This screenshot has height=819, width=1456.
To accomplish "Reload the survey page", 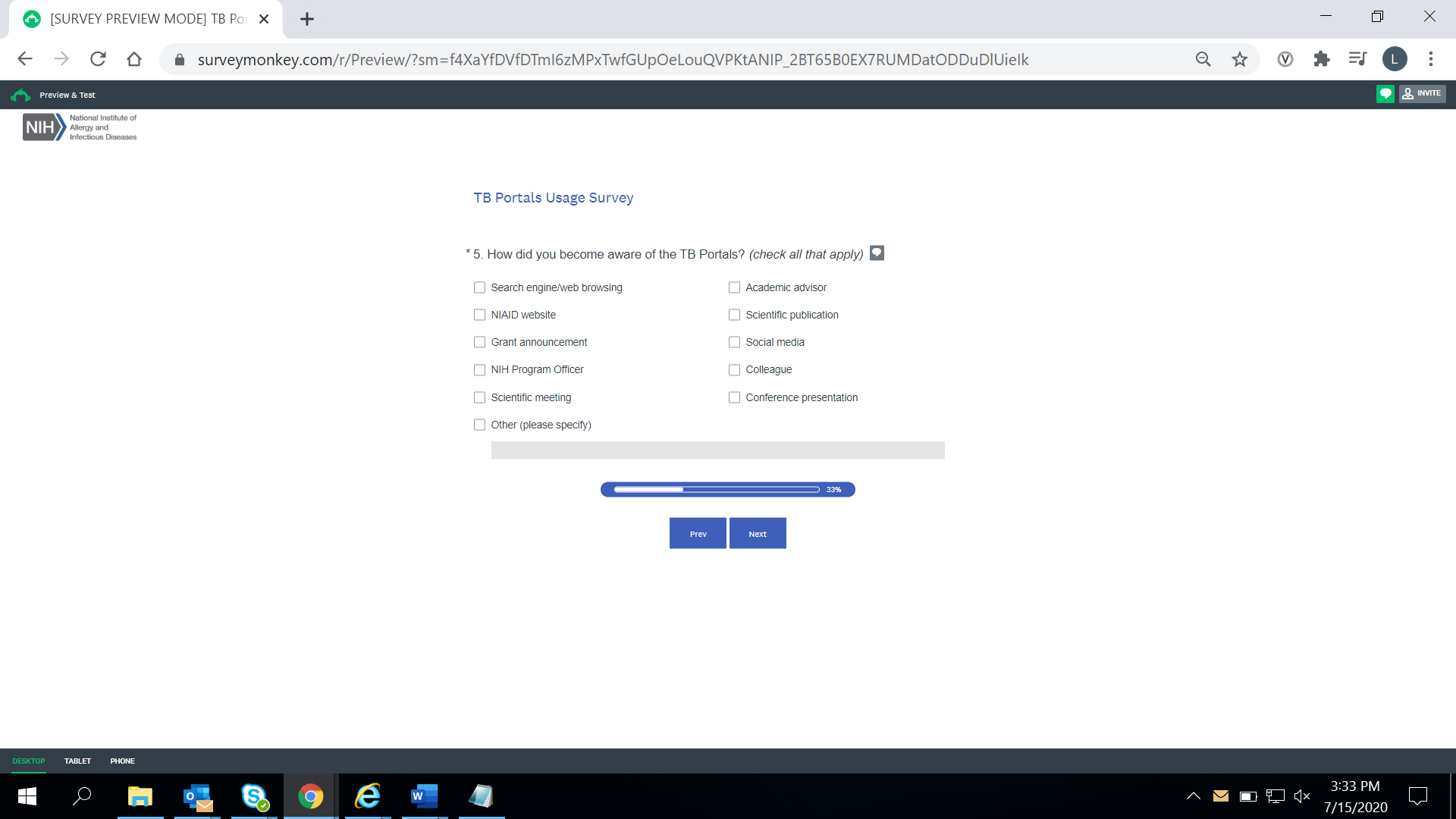I will [98, 59].
